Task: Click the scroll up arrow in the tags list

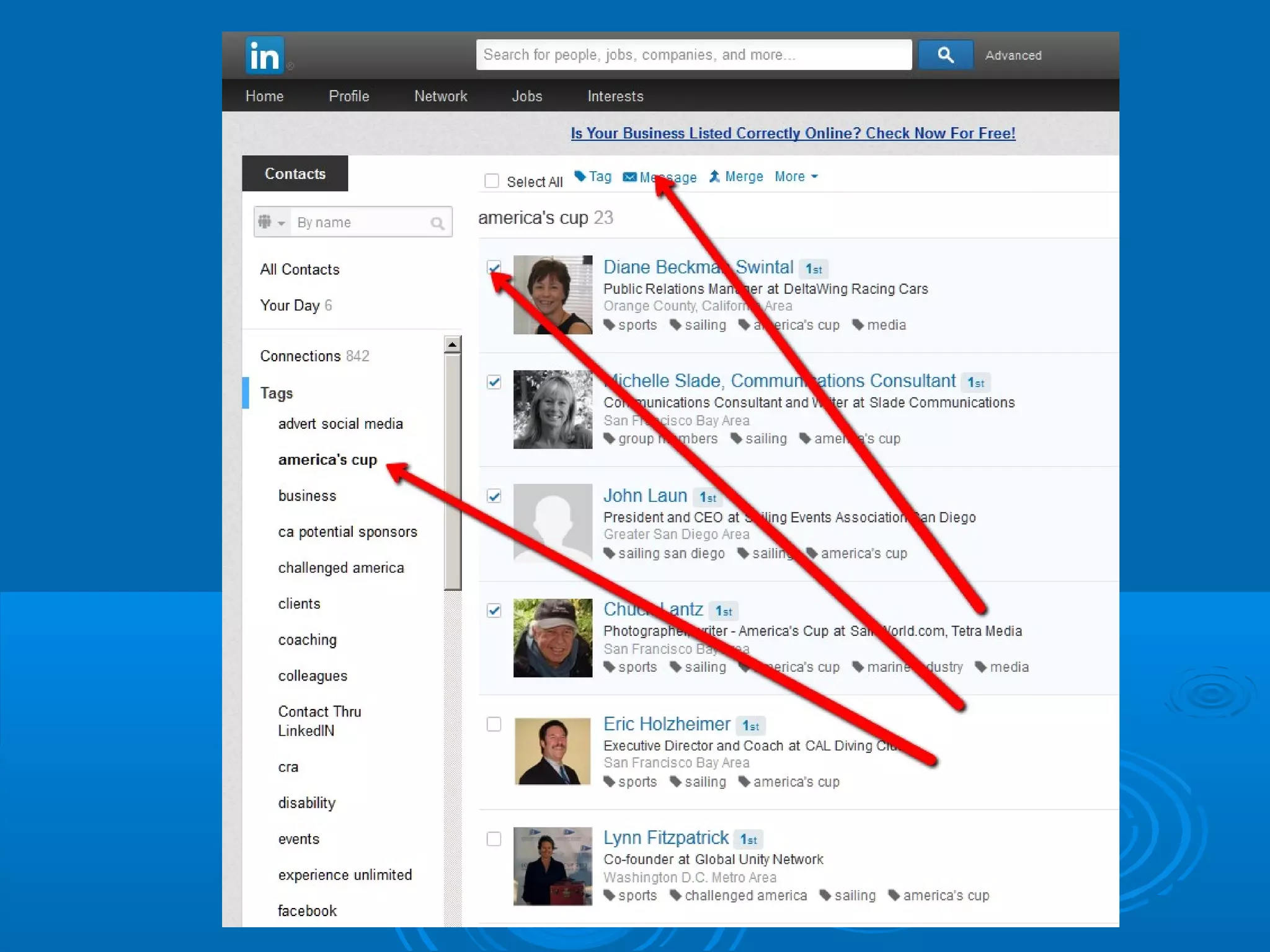Action: [x=453, y=345]
